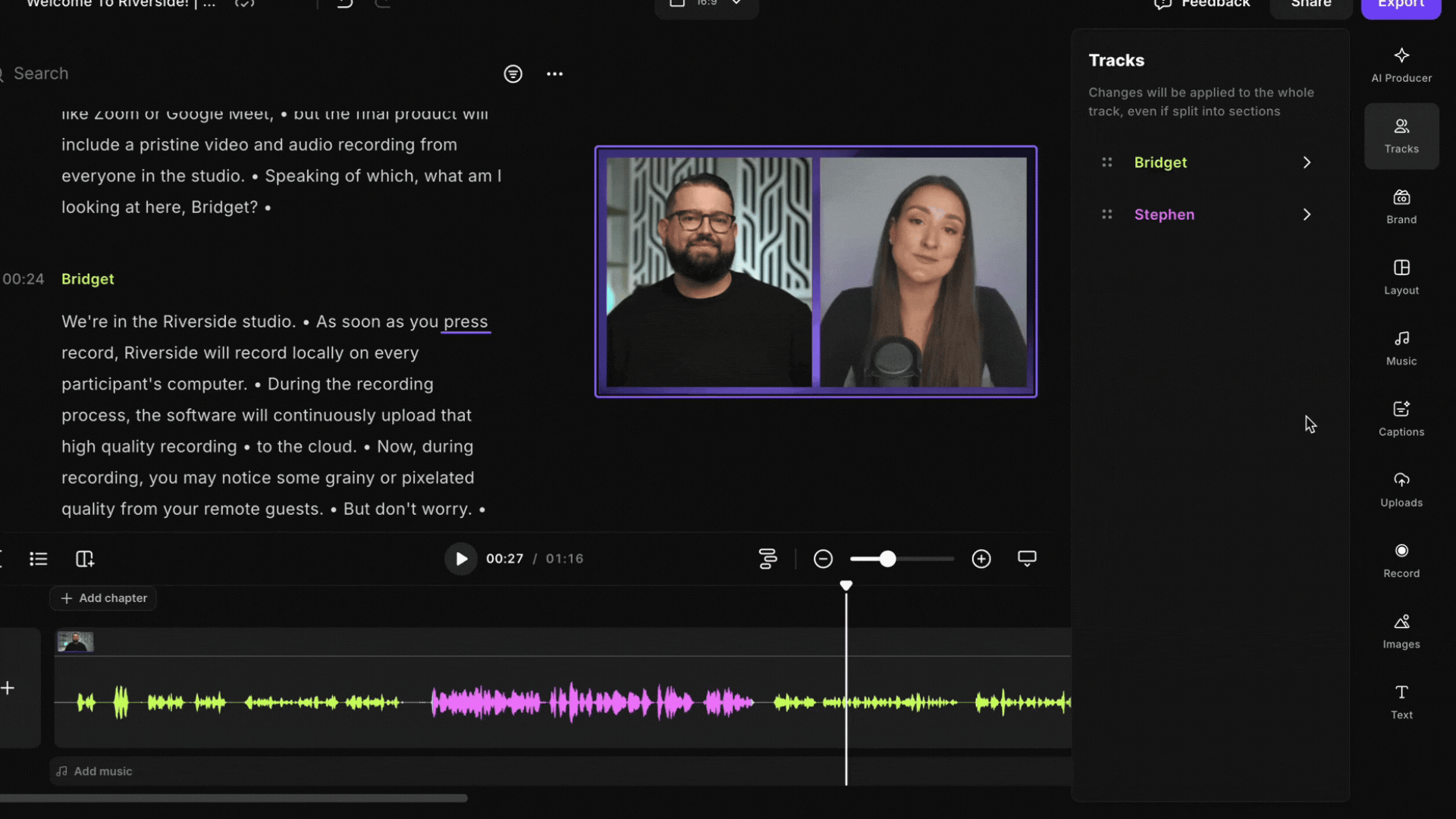The image size is (1456, 819).
Task: Click the timeline zoom slider handle
Action: point(887,559)
